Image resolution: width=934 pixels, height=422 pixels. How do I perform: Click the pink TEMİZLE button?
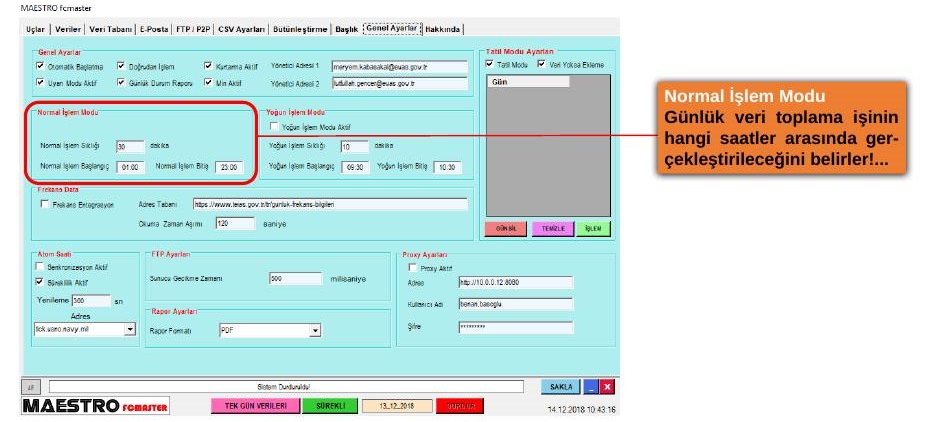point(553,229)
